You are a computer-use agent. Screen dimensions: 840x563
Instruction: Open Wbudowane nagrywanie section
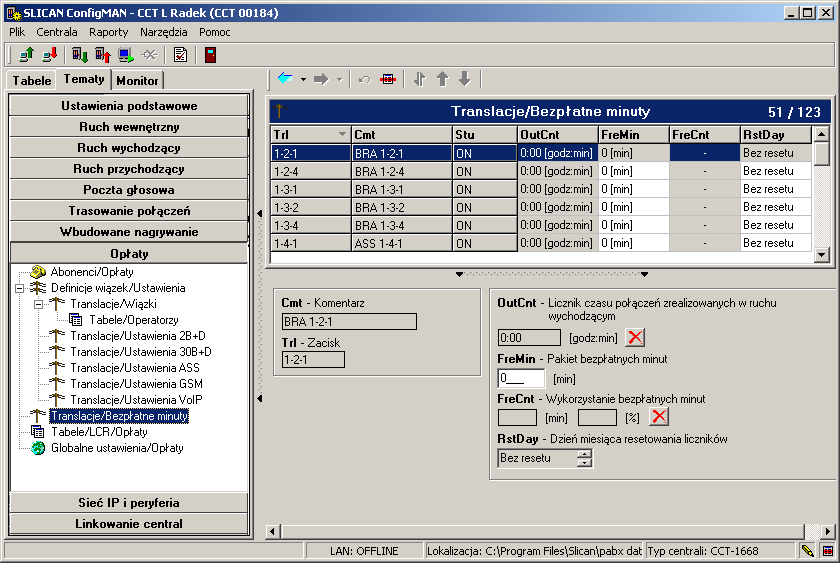click(x=129, y=231)
